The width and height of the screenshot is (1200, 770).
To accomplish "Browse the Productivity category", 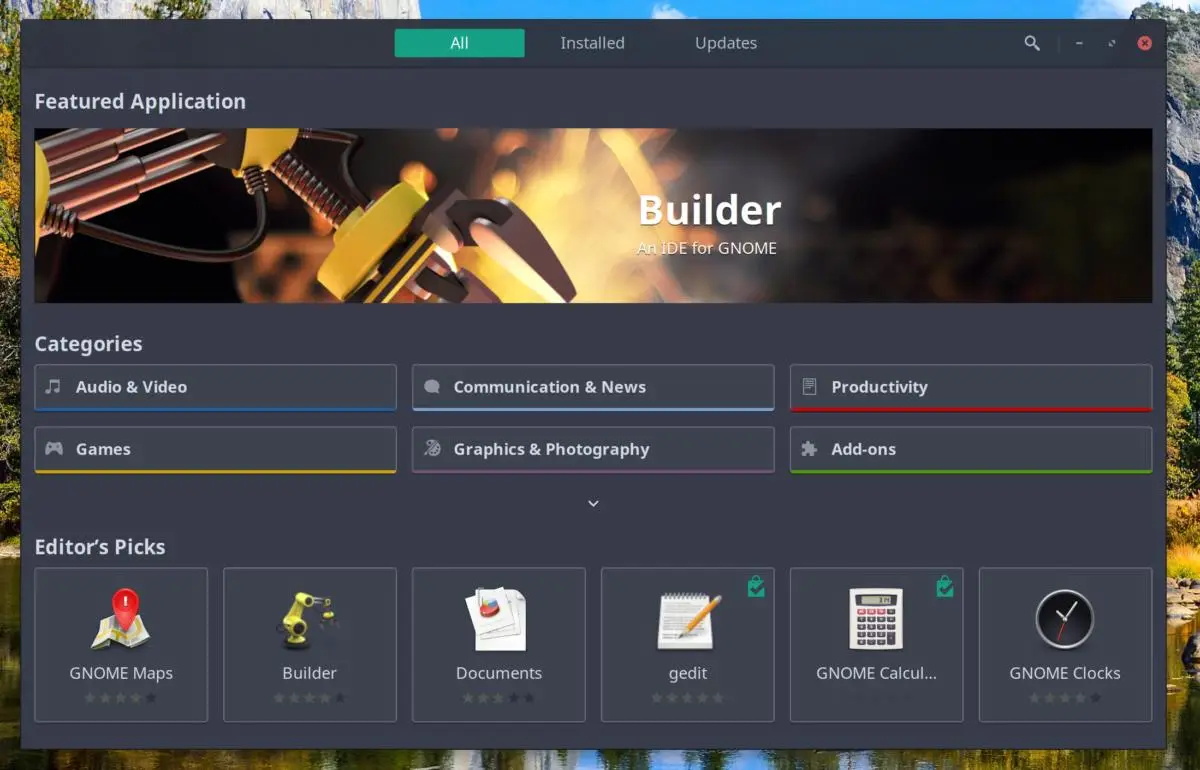I will click(970, 387).
